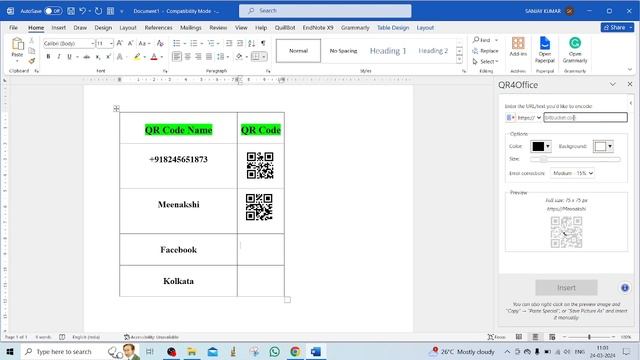Apply the No Spacing style
Image resolution: width=640 pixels, height=360 pixels.
click(x=343, y=51)
